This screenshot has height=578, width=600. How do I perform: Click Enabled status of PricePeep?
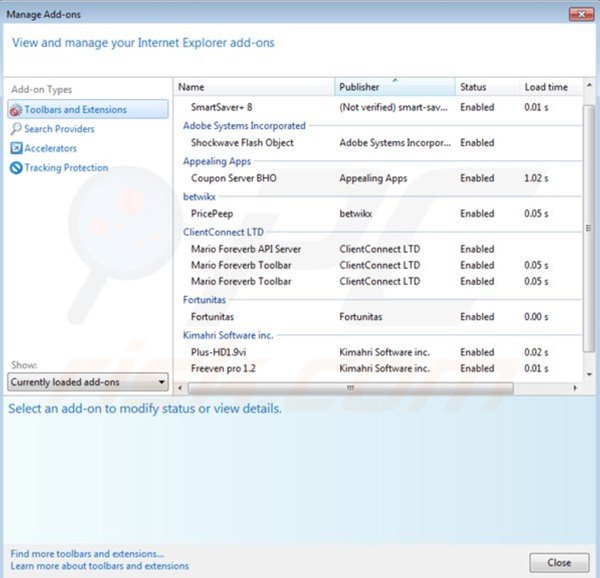click(x=477, y=213)
